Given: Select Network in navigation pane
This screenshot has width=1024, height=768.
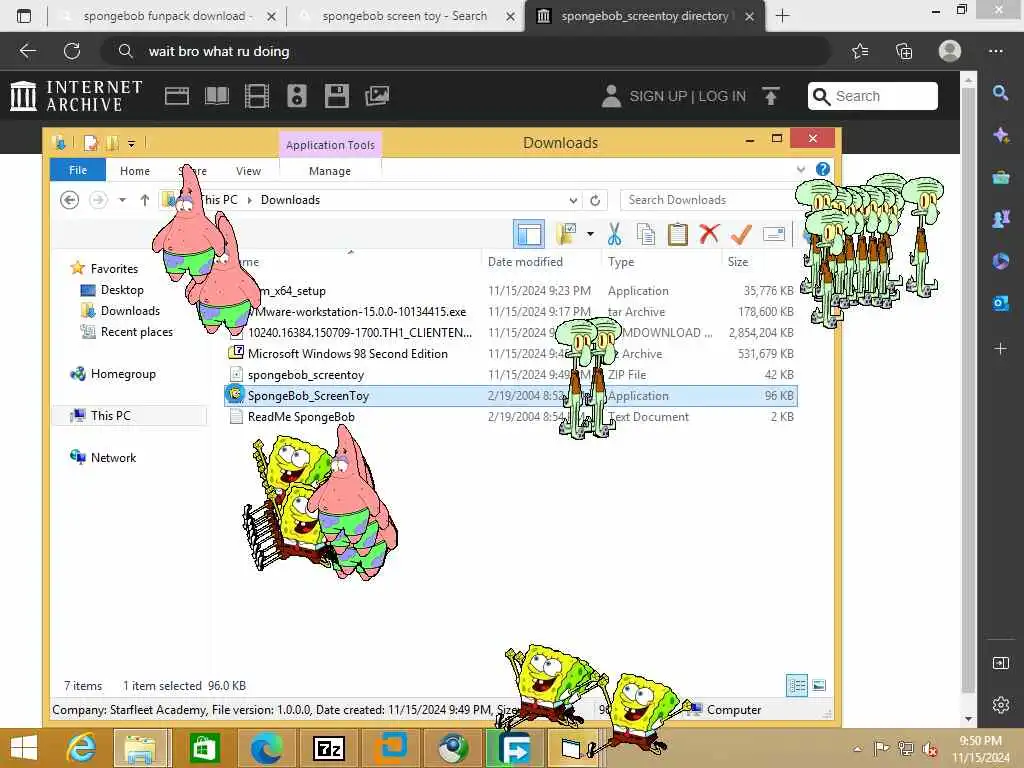Looking at the screenshot, I should pos(113,458).
